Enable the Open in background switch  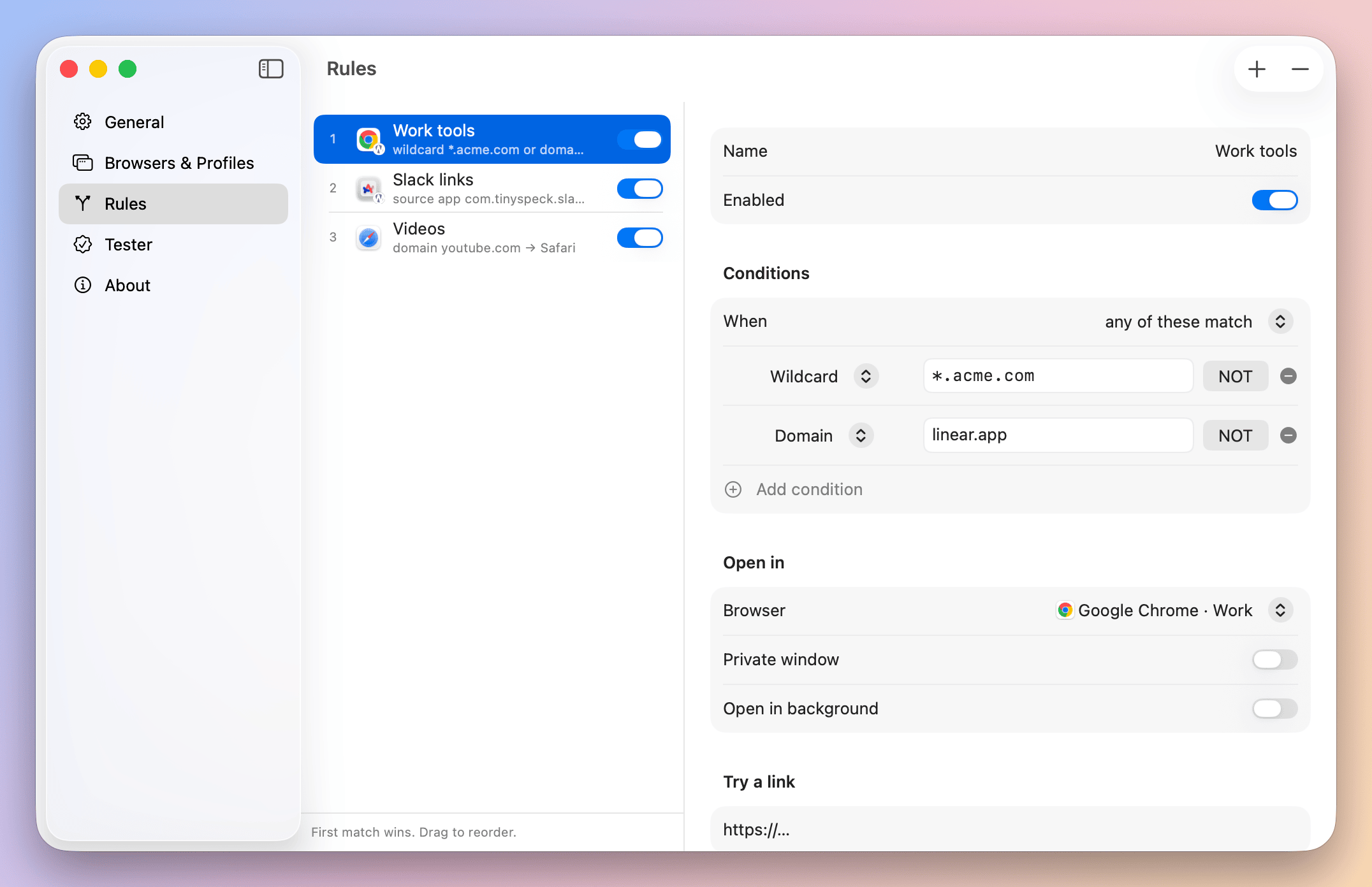tap(1275, 709)
